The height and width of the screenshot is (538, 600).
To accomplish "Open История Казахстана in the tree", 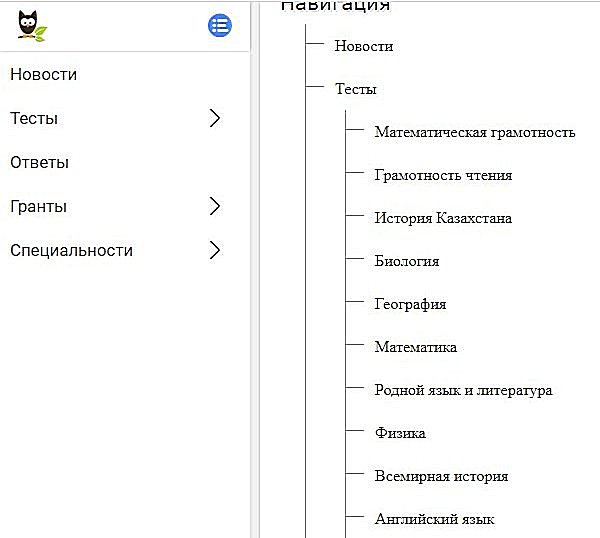I will [443, 218].
